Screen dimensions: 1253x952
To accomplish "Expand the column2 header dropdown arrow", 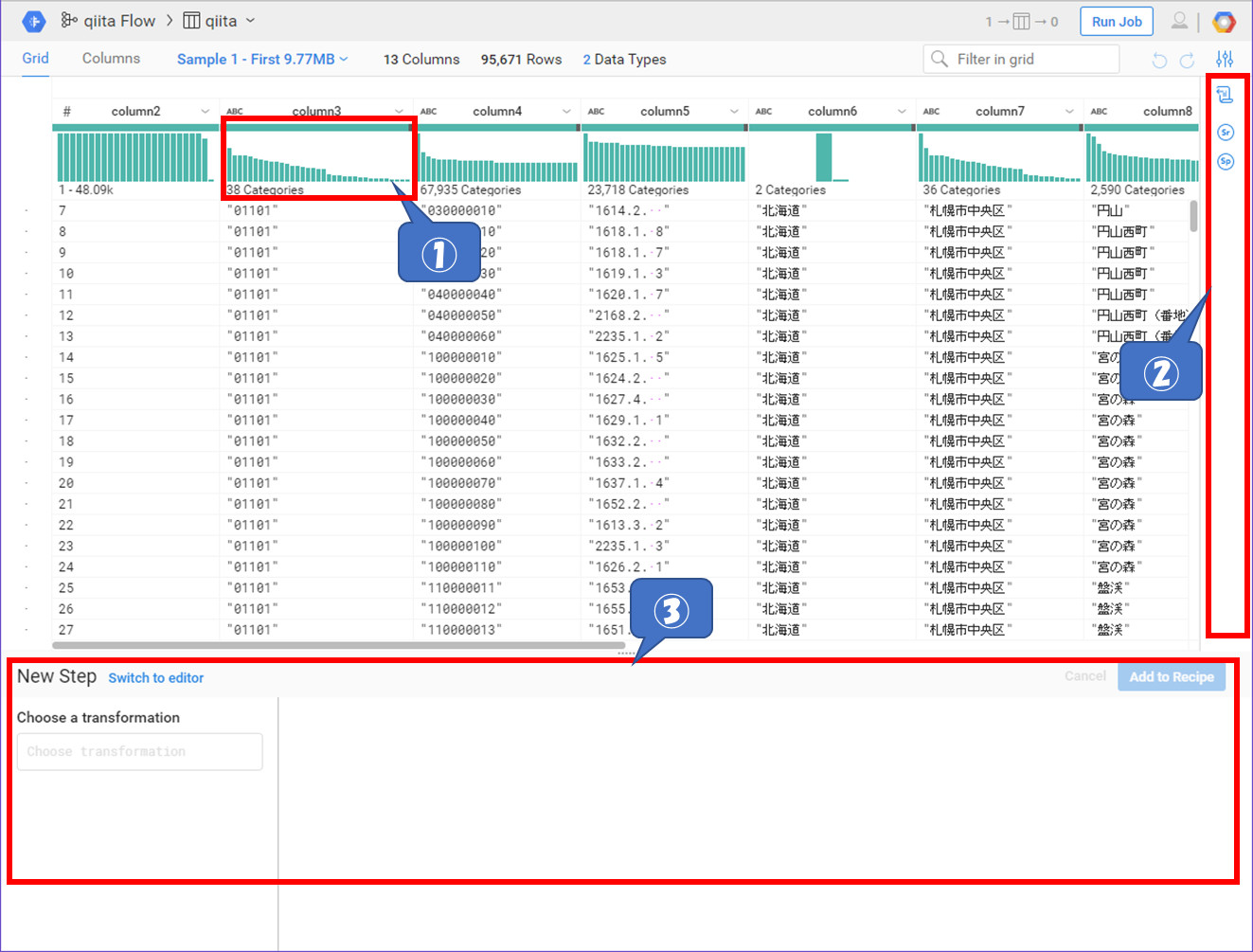I will click(x=205, y=112).
